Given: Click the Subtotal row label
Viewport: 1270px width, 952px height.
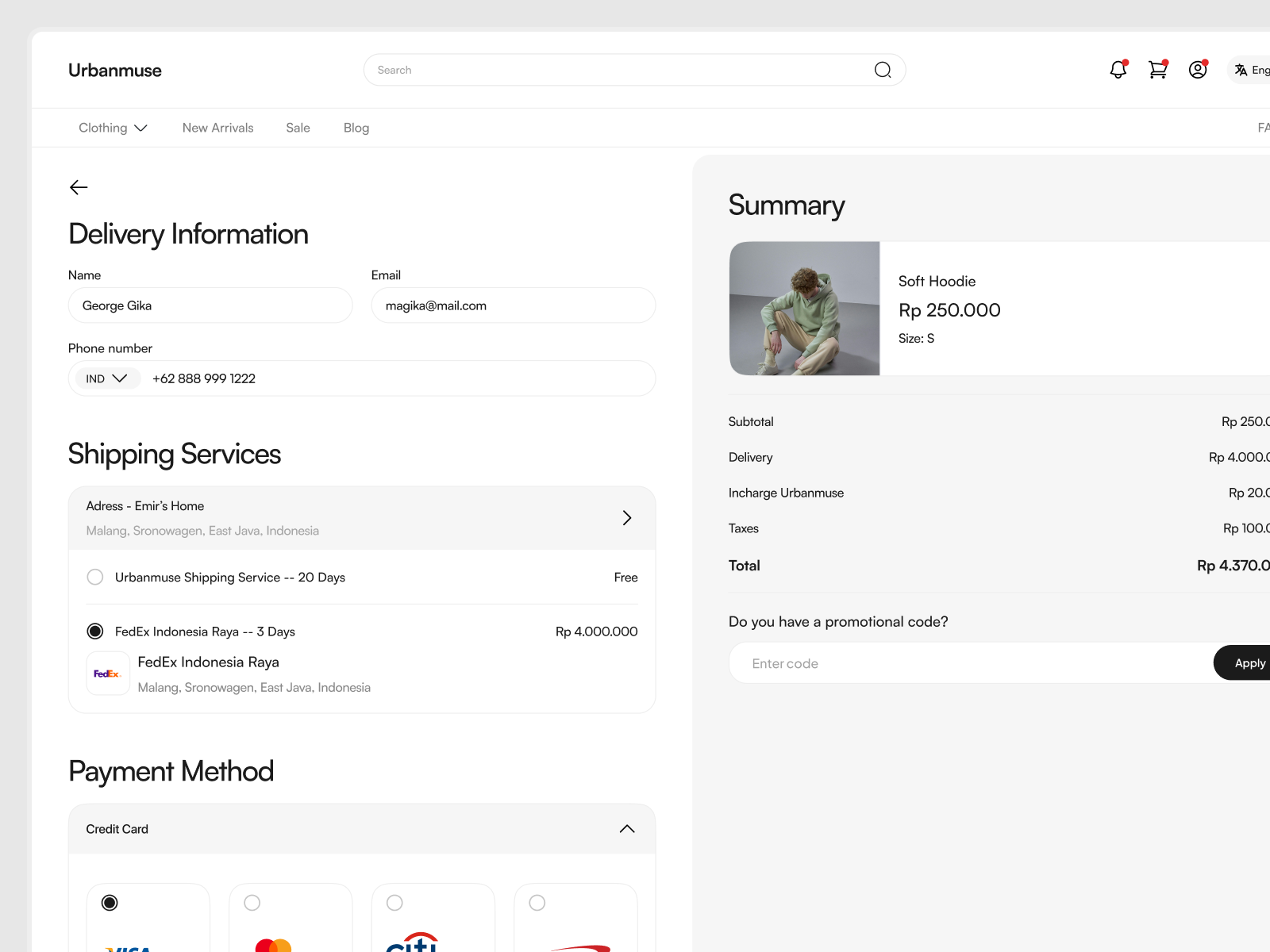Looking at the screenshot, I should pos(751,421).
